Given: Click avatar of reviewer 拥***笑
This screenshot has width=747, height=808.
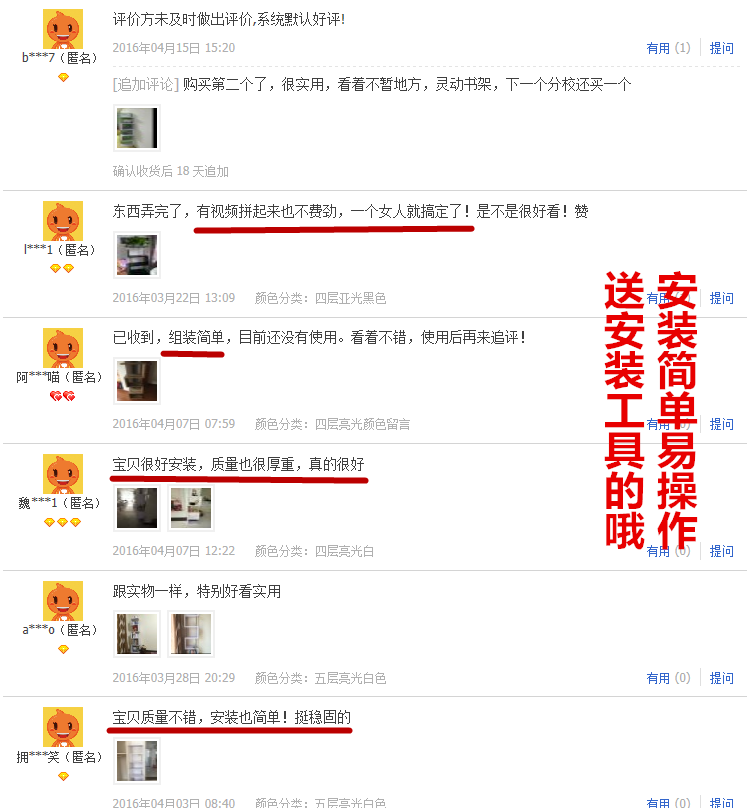Looking at the screenshot, I should coord(63,727).
